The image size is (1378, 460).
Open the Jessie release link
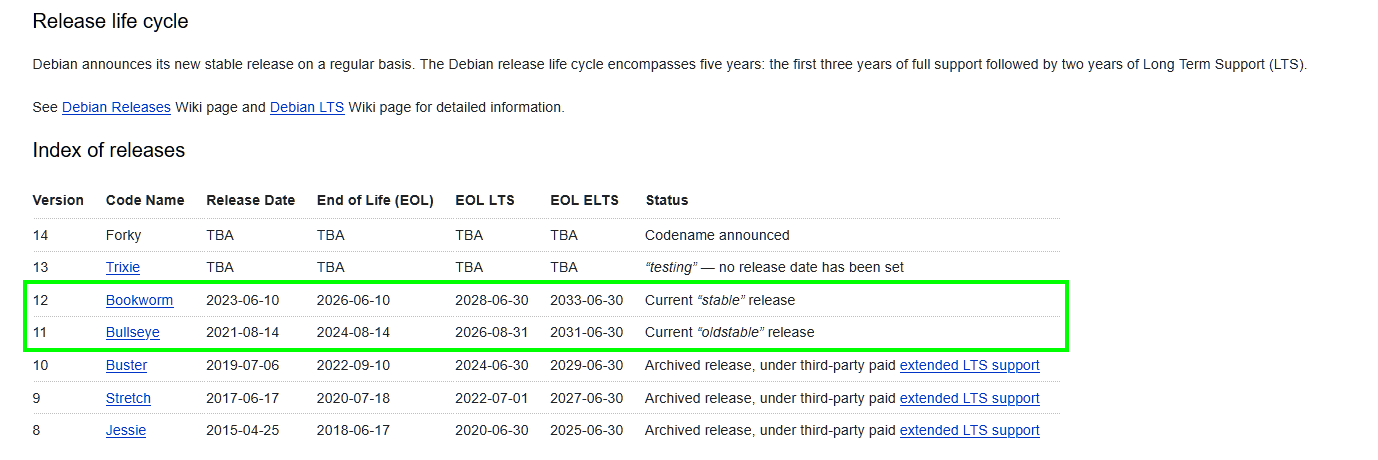point(126,430)
